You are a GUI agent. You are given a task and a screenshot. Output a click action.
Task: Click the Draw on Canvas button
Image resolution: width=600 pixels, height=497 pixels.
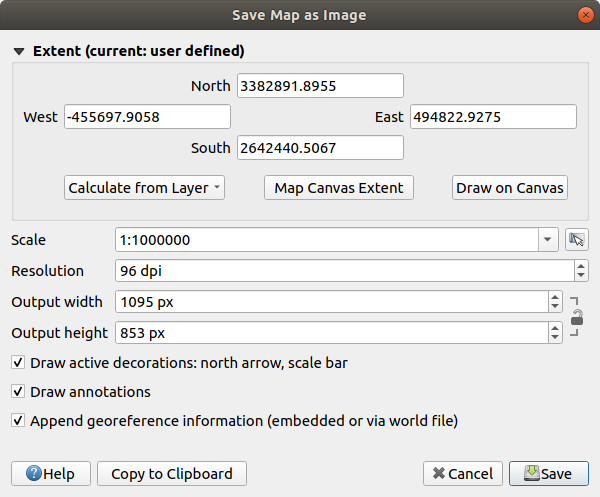tap(510, 188)
